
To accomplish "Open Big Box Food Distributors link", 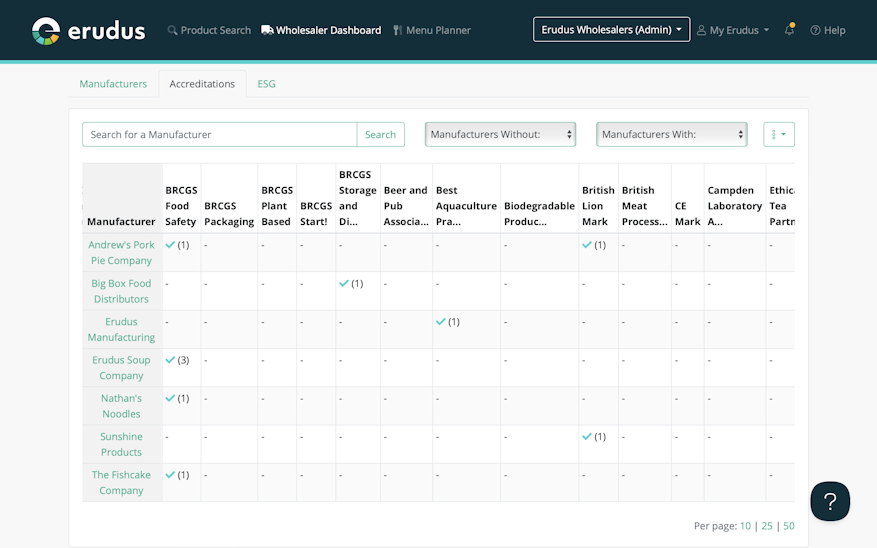I will 121,291.
